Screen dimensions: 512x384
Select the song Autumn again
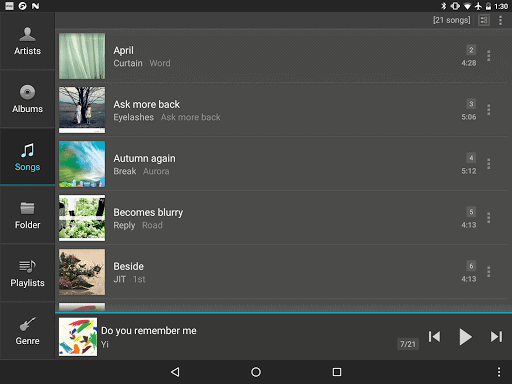[144, 158]
